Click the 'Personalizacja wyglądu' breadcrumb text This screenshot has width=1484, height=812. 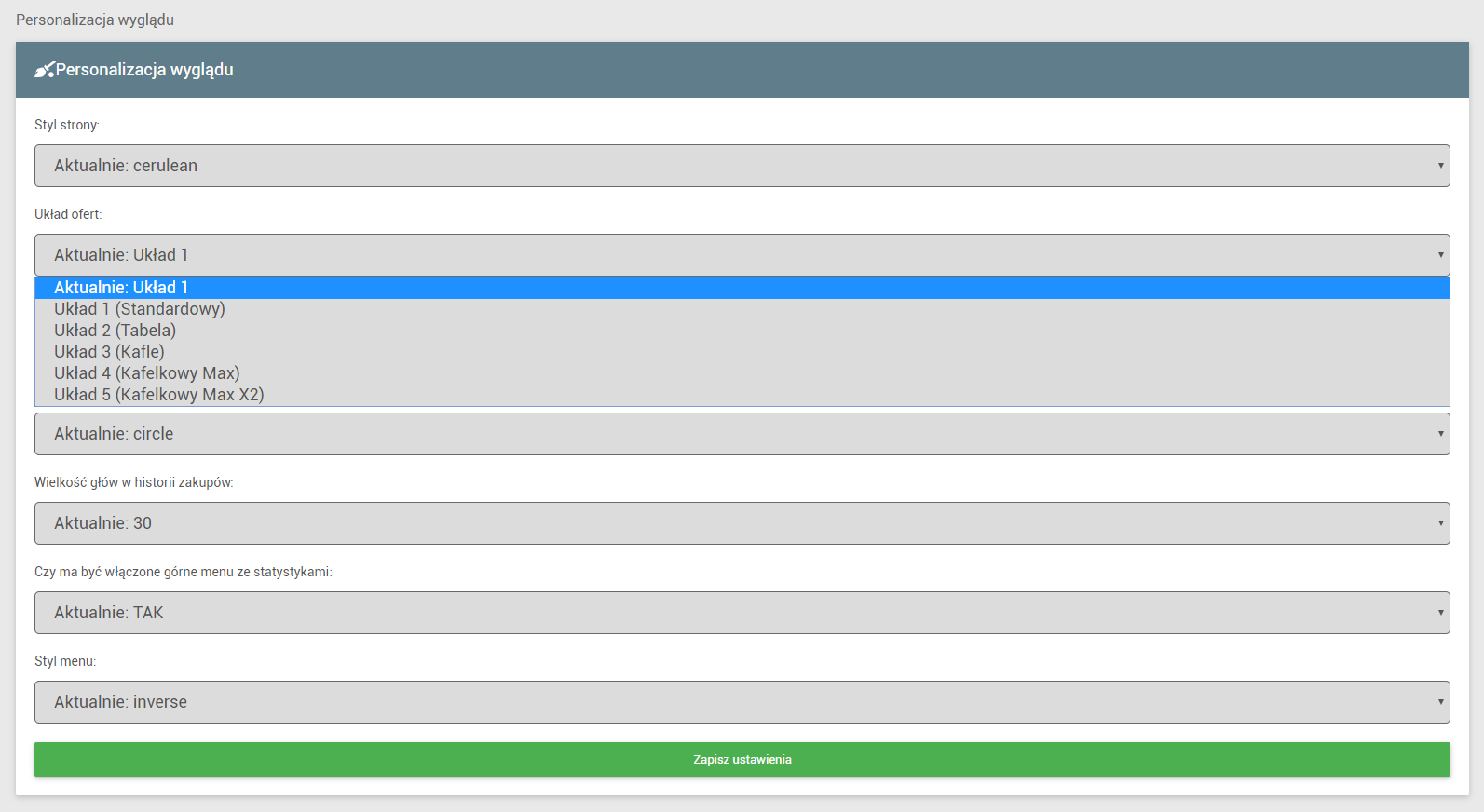95,20
